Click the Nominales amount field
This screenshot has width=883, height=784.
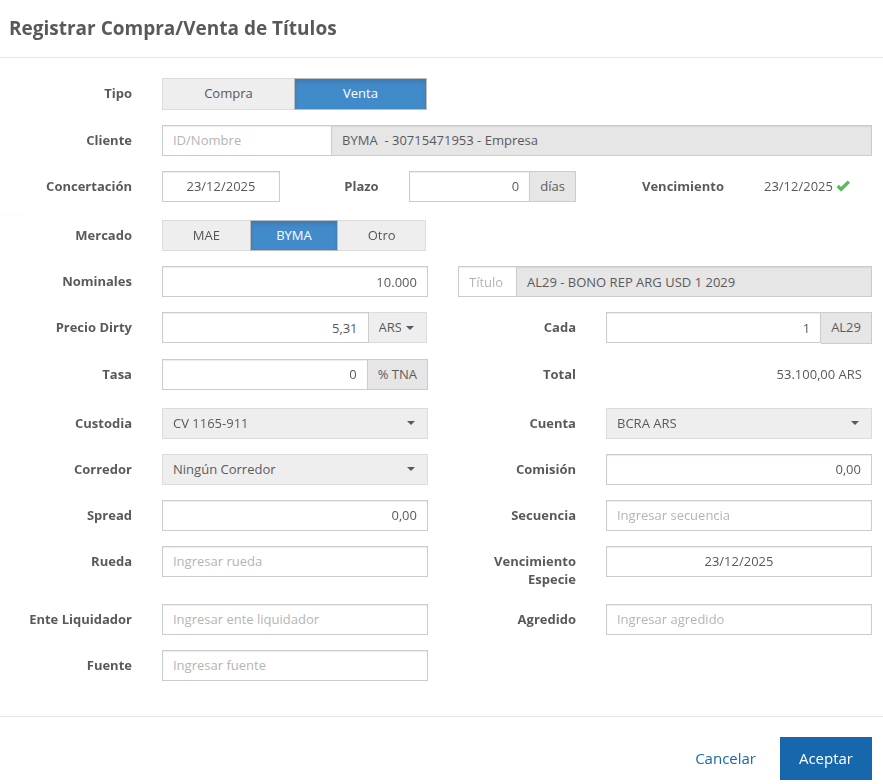[x=294, y=282]
